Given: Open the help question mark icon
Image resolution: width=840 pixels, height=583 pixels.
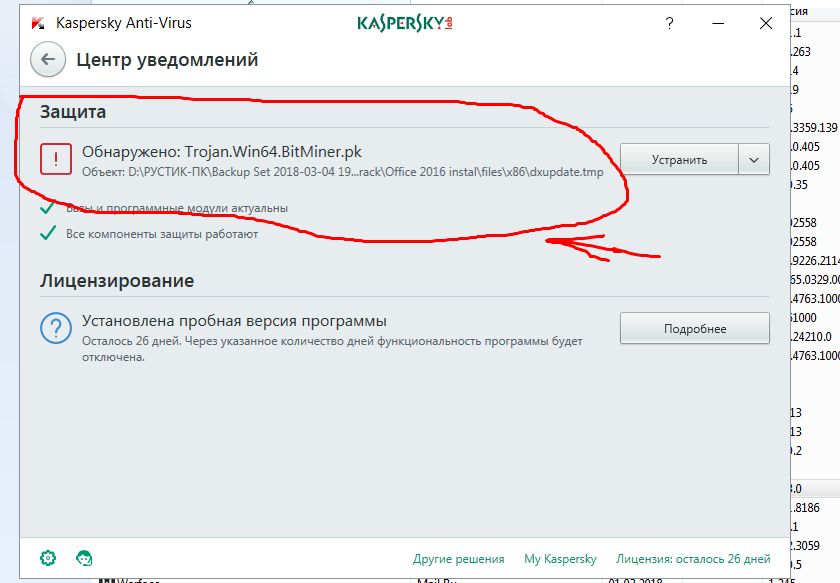Looking at the screenshot, I should pyautogui.click(x=669, y=23).
